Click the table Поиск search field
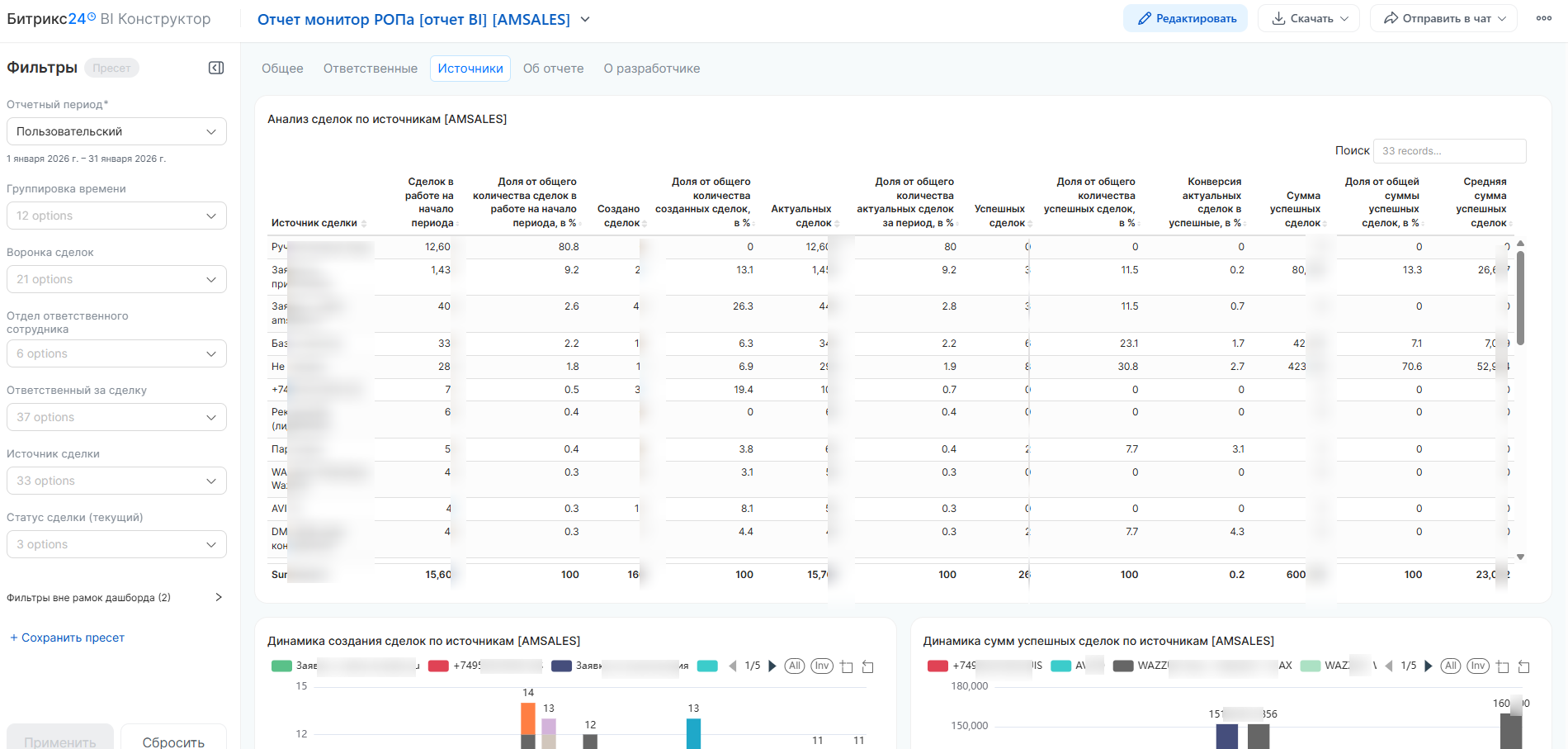Screen dimensions: 1568x749 pyautogui.click(x=1448, y=151)
